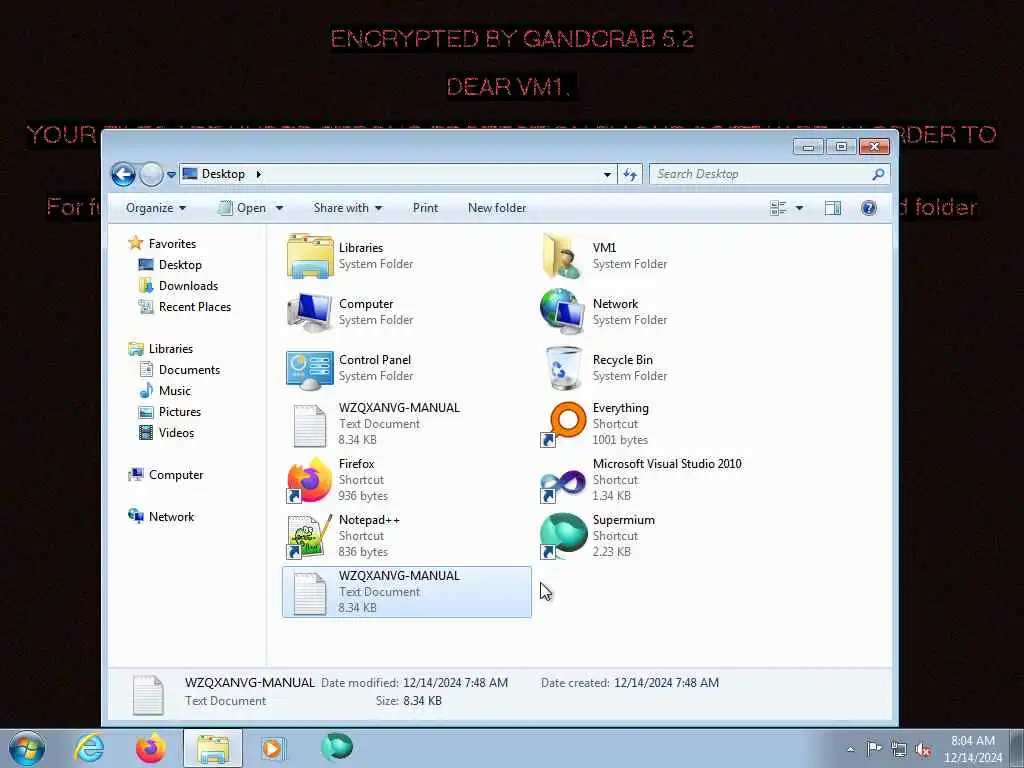Expand the Open button dropdown arrow
This screenshot has height=768, width=1024.
pyautogui.click(x=280, y=208)
